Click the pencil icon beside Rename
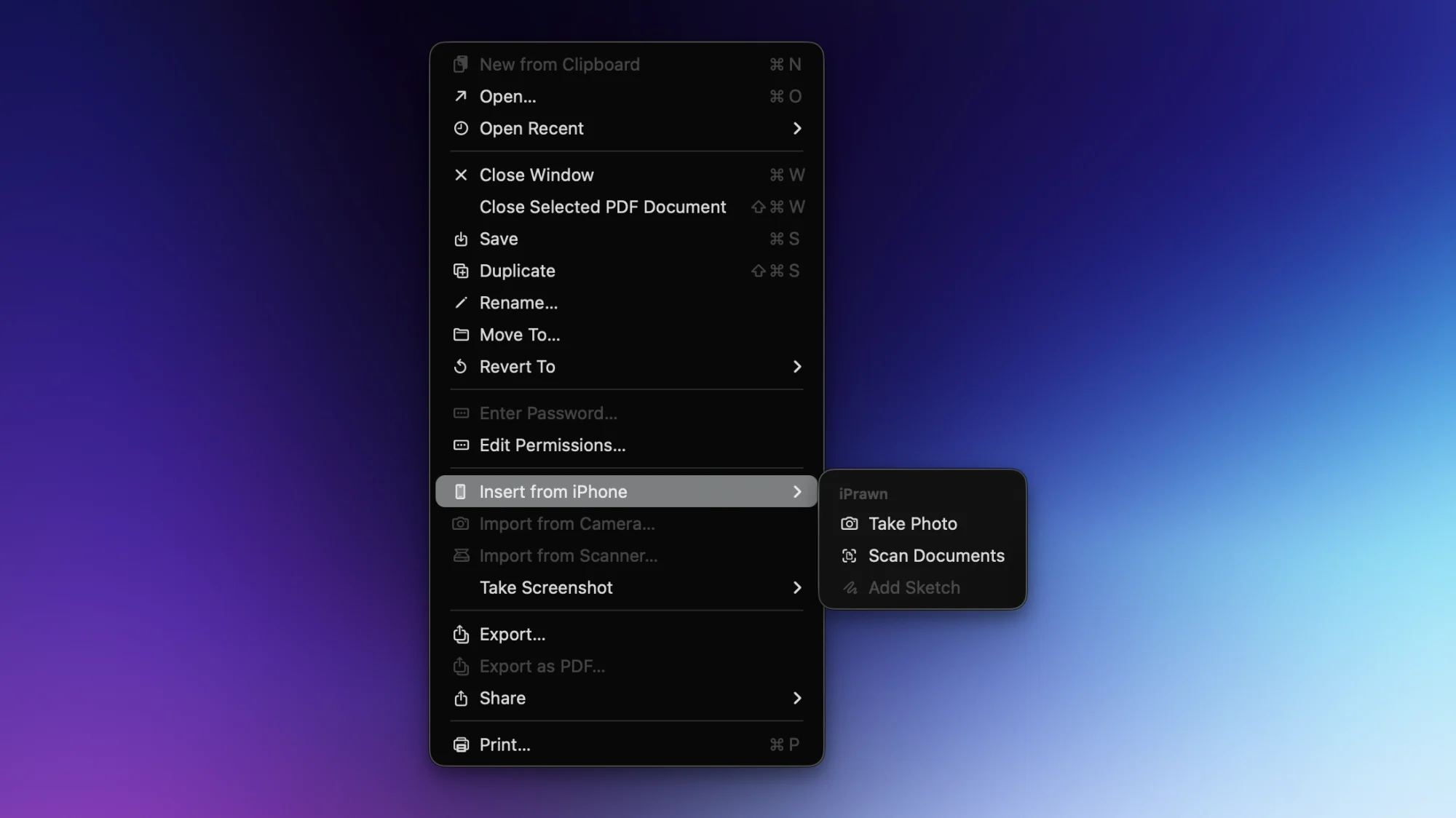 coord(461,303)
